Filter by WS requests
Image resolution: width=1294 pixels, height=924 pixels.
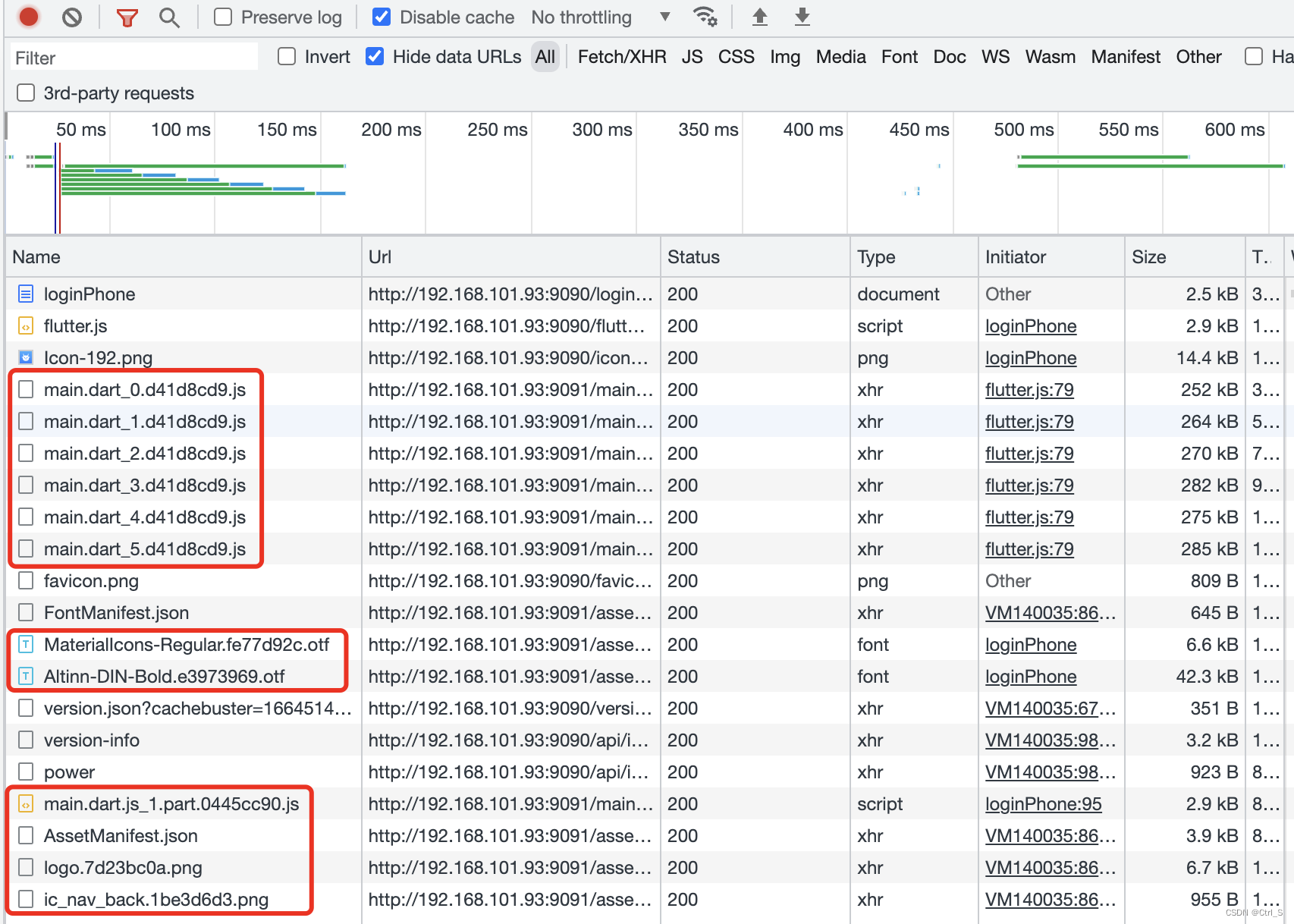(x=995, y=57)
